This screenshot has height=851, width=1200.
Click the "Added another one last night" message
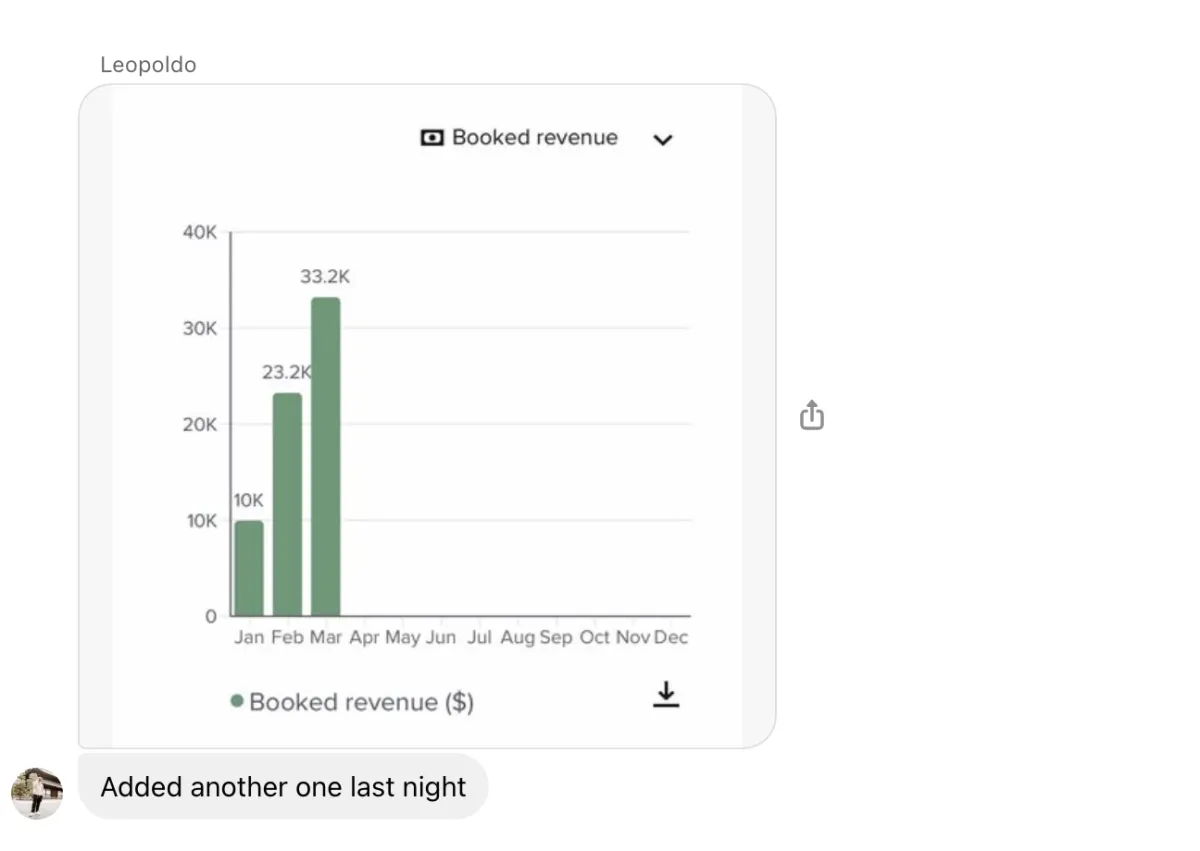[x=283, y=787]
